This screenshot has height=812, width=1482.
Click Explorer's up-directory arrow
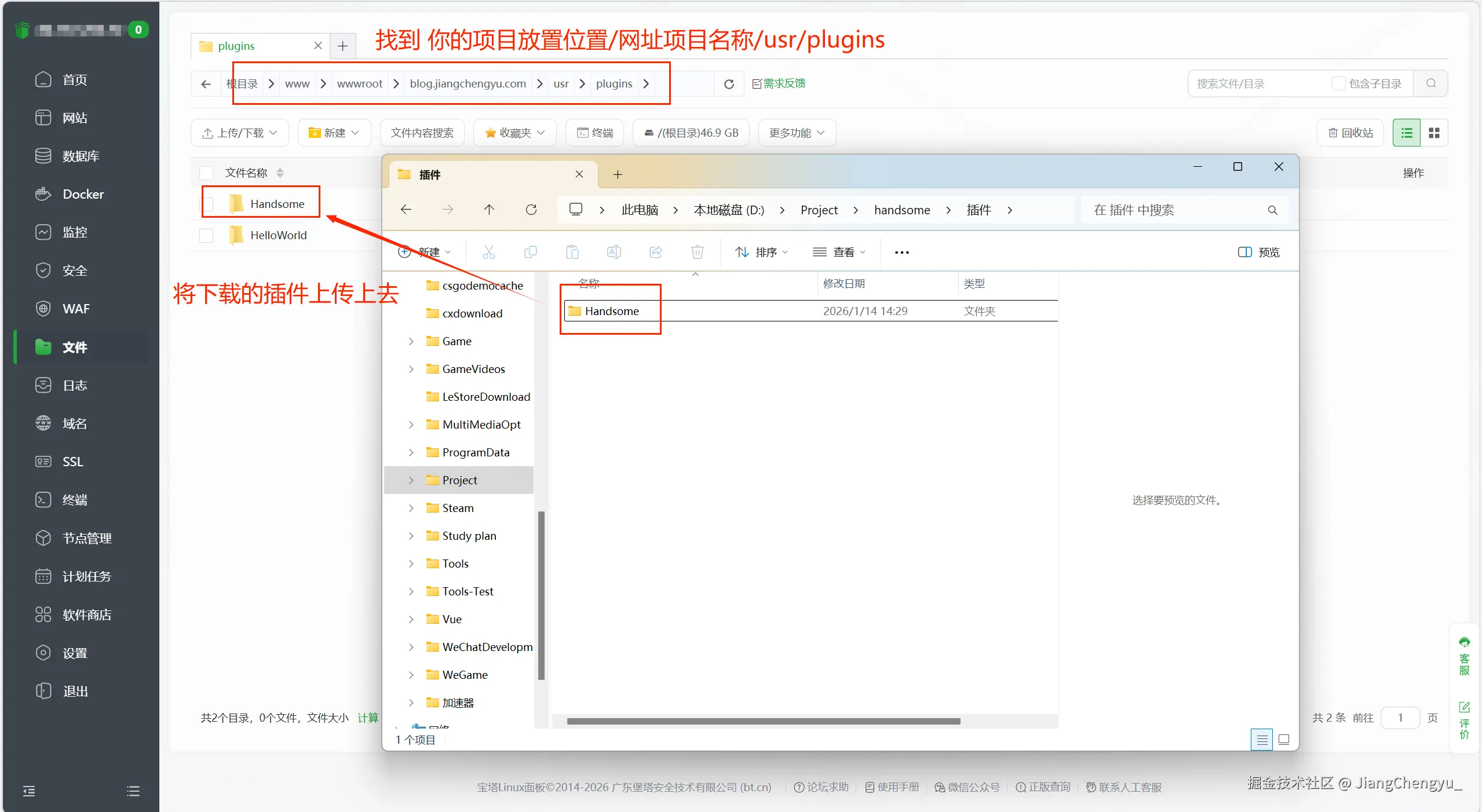[489, 210]
